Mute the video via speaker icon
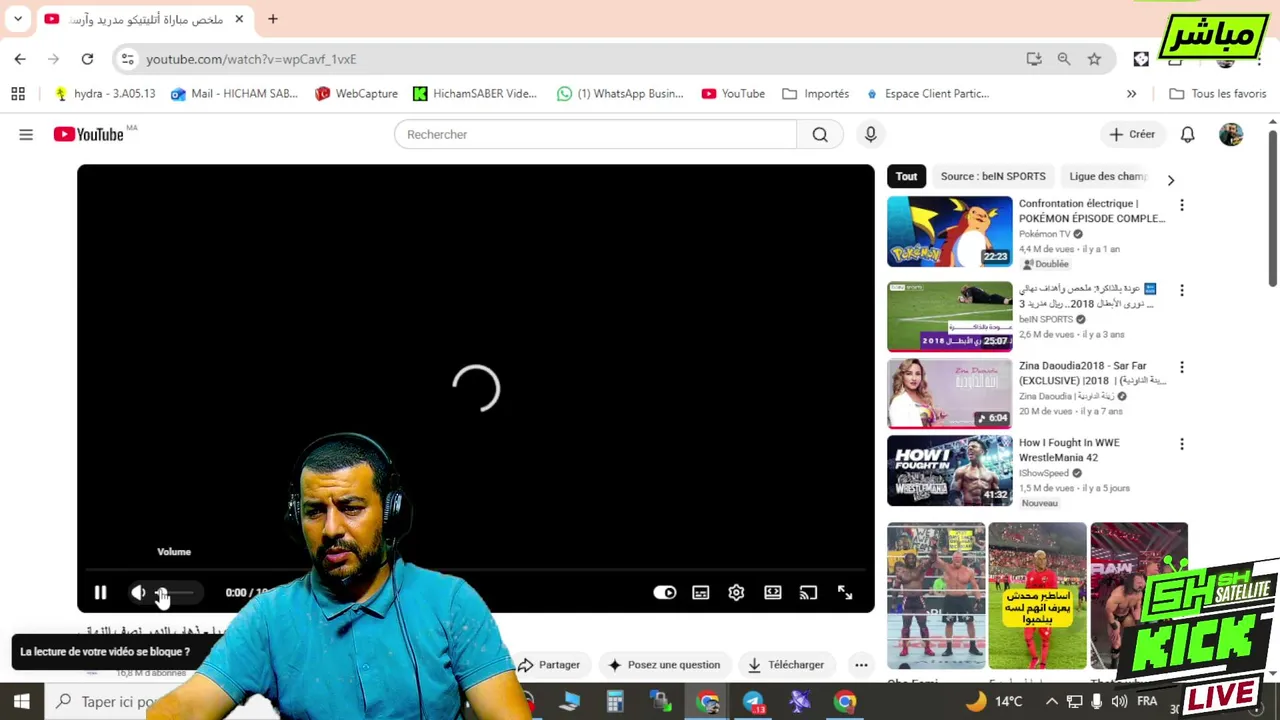 138,593
